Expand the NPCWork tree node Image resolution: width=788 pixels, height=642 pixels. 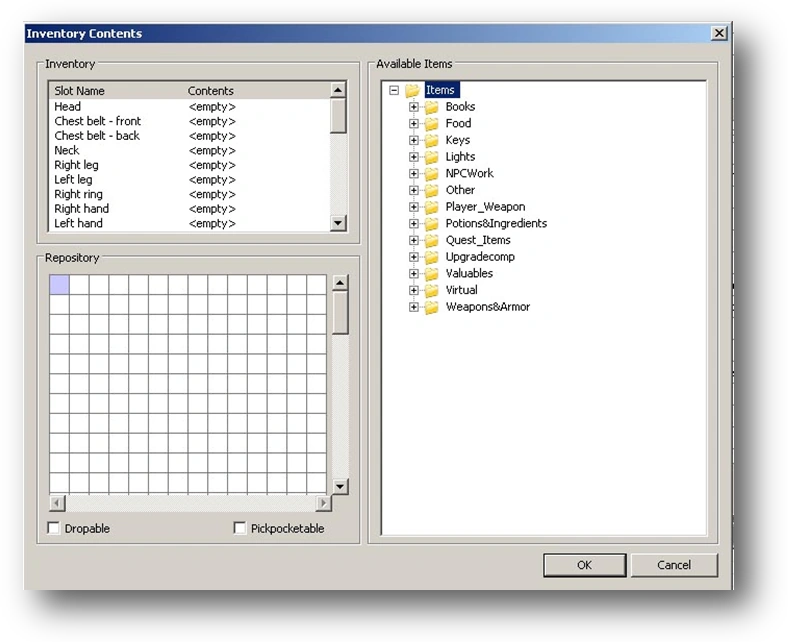coord(414,173)
